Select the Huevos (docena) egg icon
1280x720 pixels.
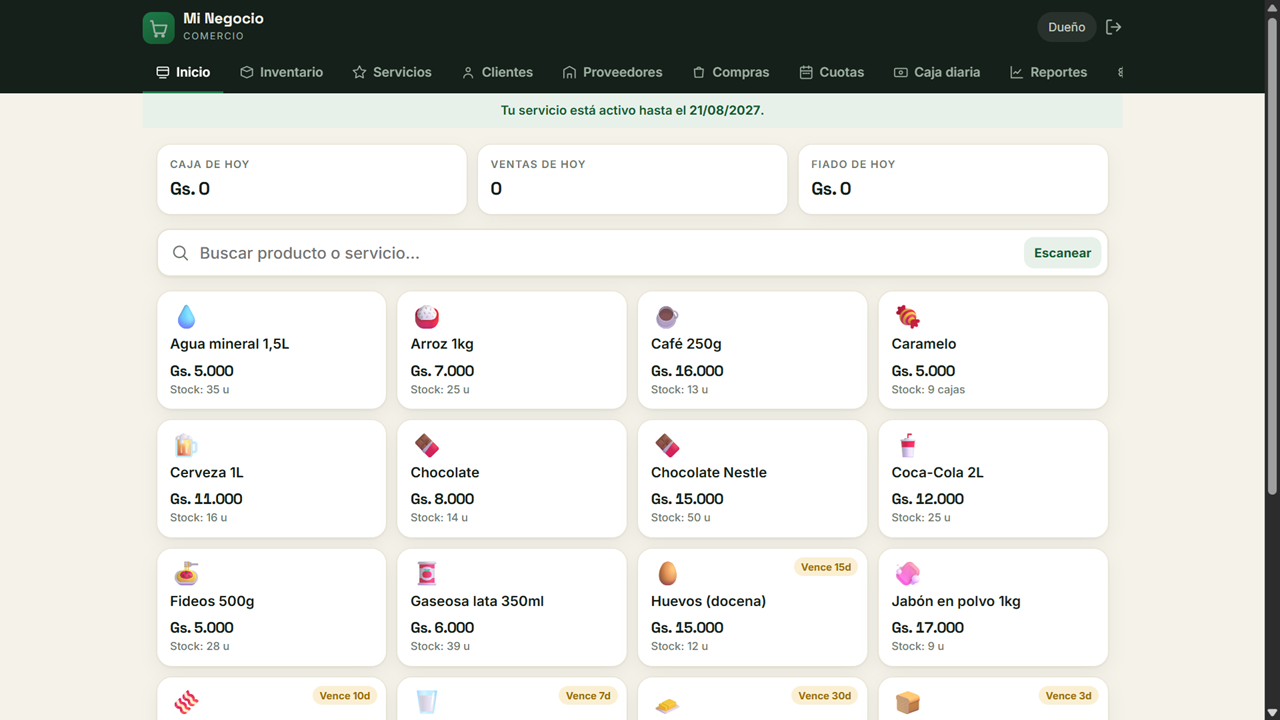tap(667, 574)
